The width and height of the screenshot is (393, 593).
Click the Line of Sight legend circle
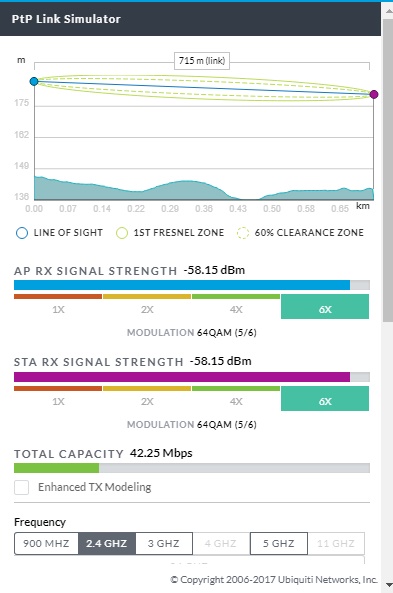pos(22,233)
